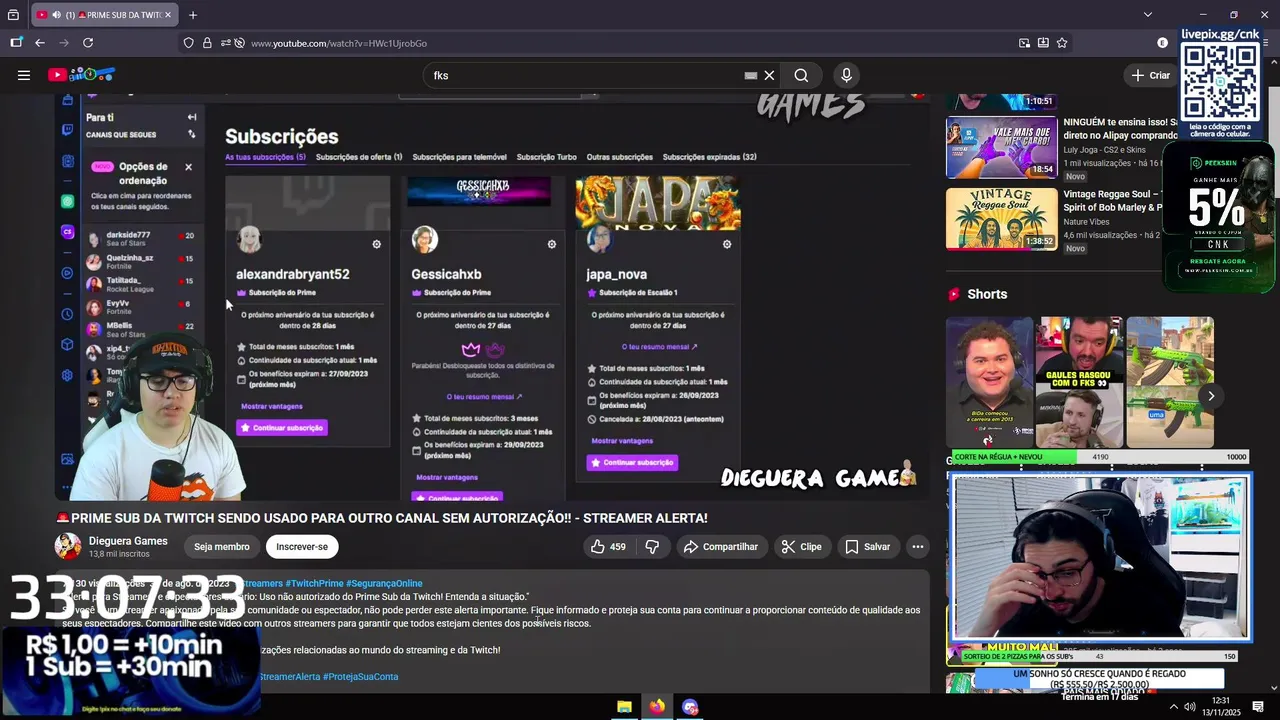1280x720 pixels.
Task: Open the YouTube guide hamburger menu
Action: 24,75
